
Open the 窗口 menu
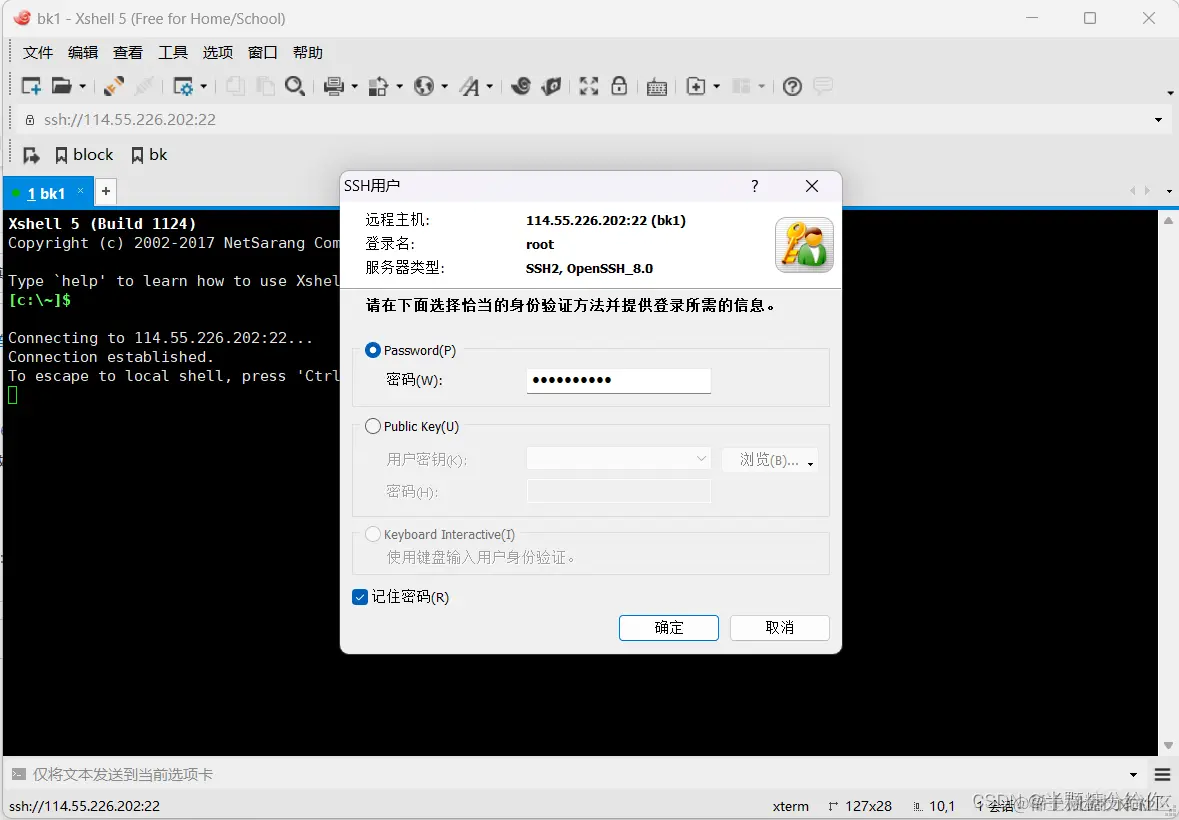point(263,53)
